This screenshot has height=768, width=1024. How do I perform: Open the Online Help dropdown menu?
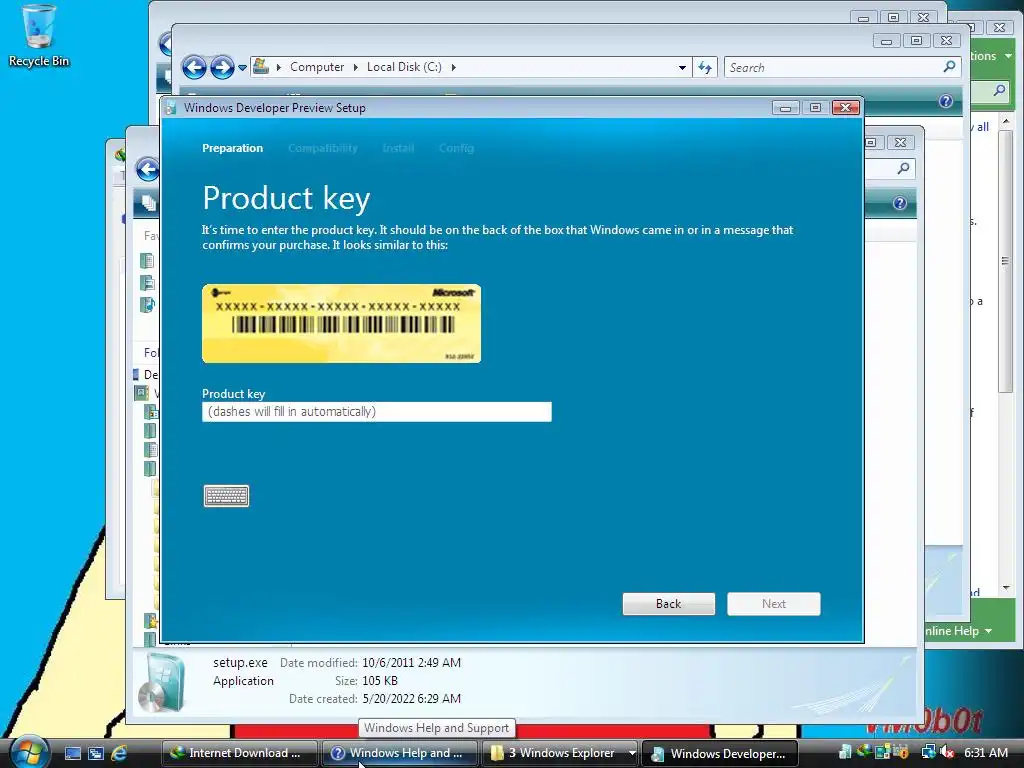click(960, 631)
